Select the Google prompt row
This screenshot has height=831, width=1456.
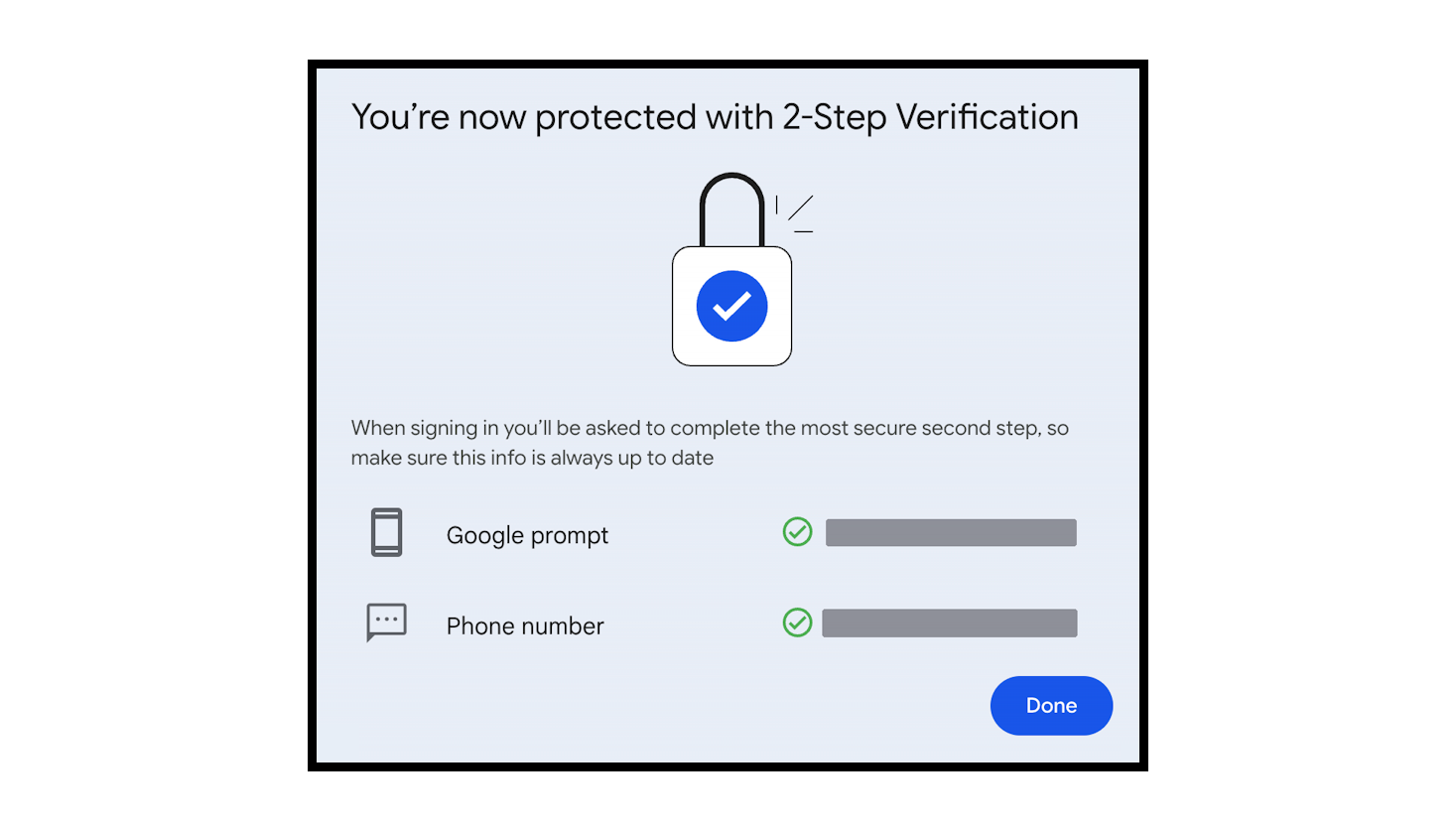[695, 533]
